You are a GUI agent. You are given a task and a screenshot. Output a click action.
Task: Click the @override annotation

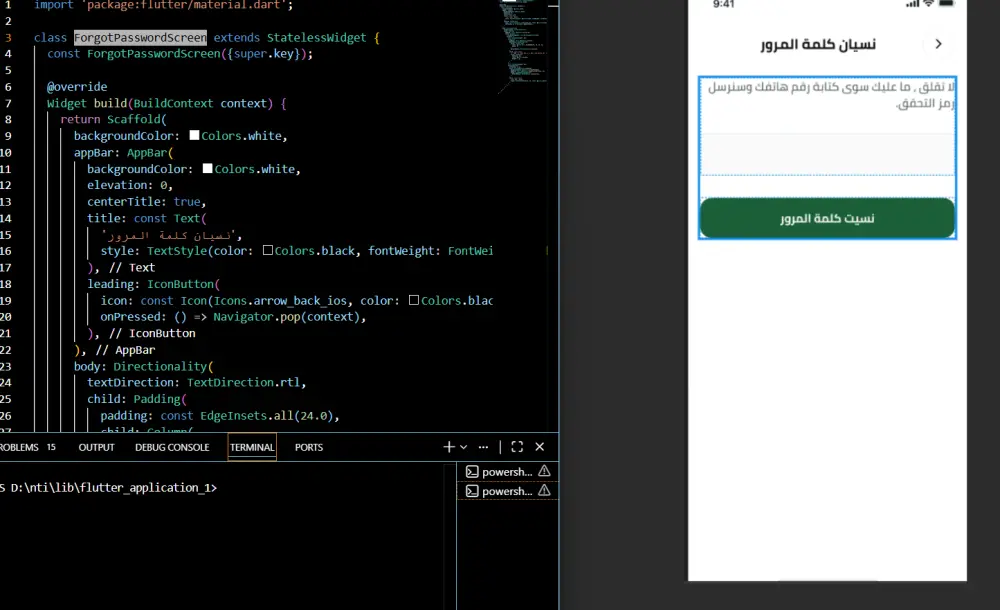pyautogui.click(x=77, y=87)
